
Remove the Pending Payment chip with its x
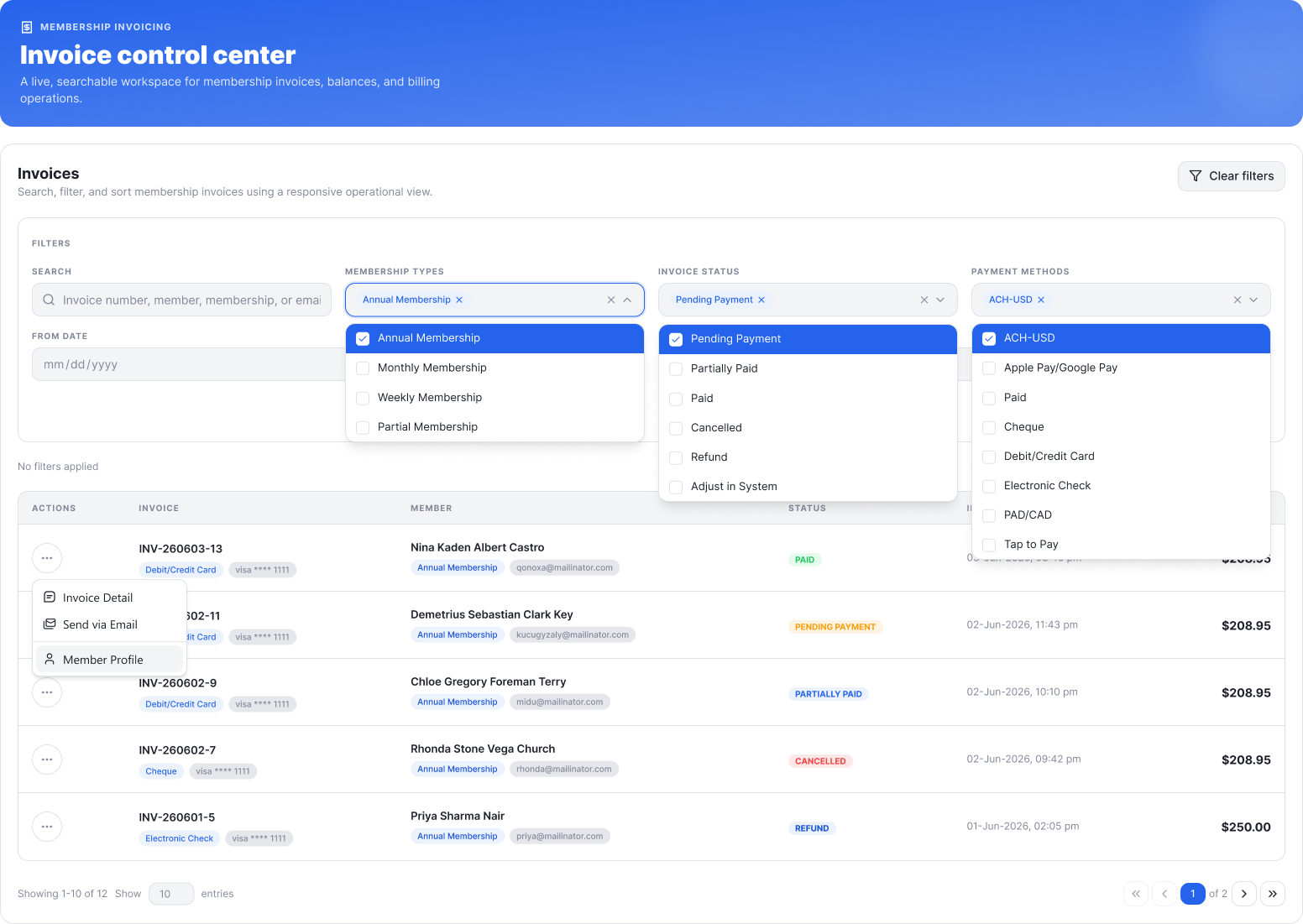pyautogui.click(x=761, y=300)
